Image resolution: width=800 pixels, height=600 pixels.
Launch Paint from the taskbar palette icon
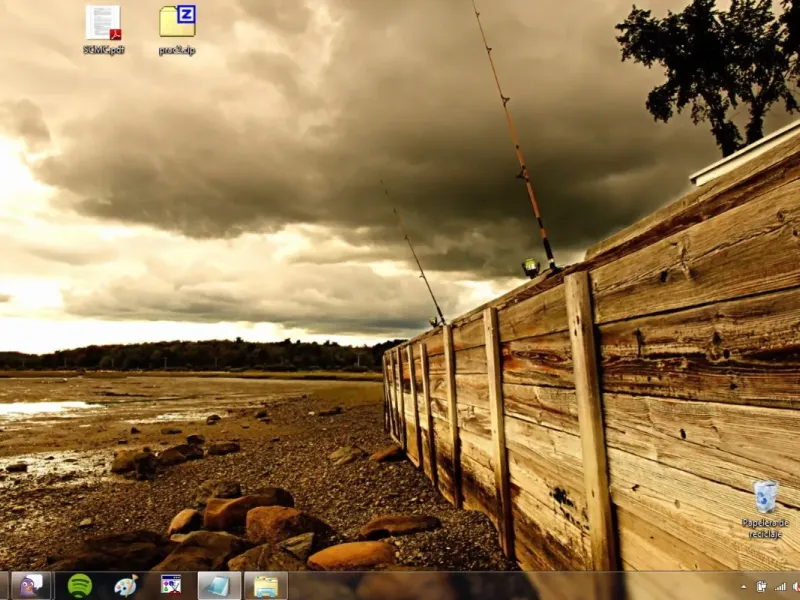tap(126, 586)
